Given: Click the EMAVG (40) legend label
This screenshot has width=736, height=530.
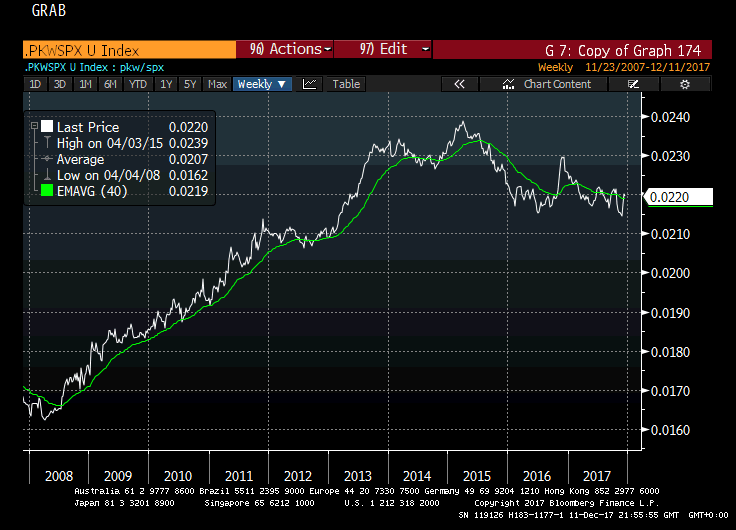Looking at the screenshot, I should (x=92, y=191).
